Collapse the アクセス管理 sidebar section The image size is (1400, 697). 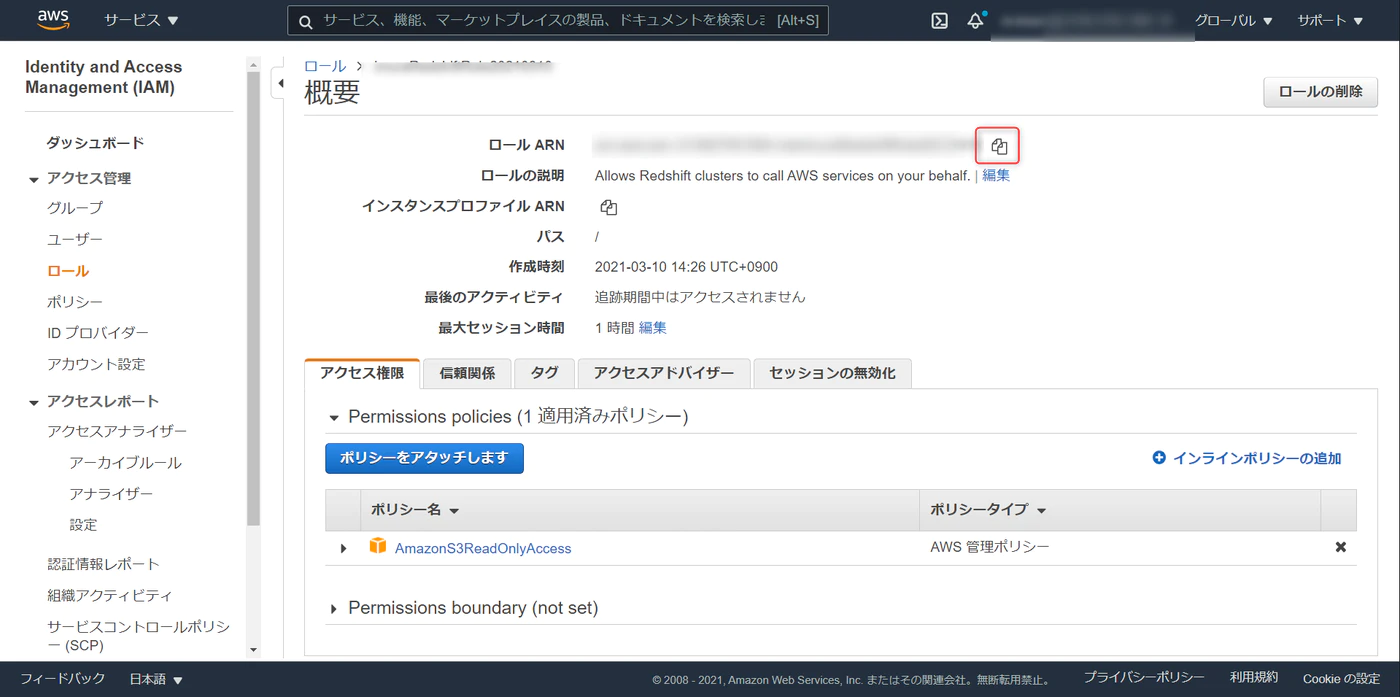(x=34, y=179)
